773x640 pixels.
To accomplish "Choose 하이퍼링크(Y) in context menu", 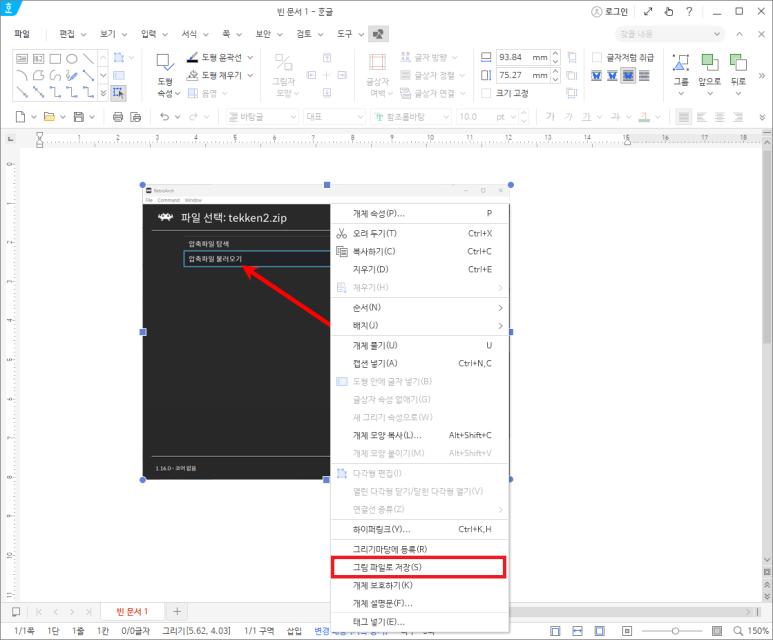I will coord(420,529).
